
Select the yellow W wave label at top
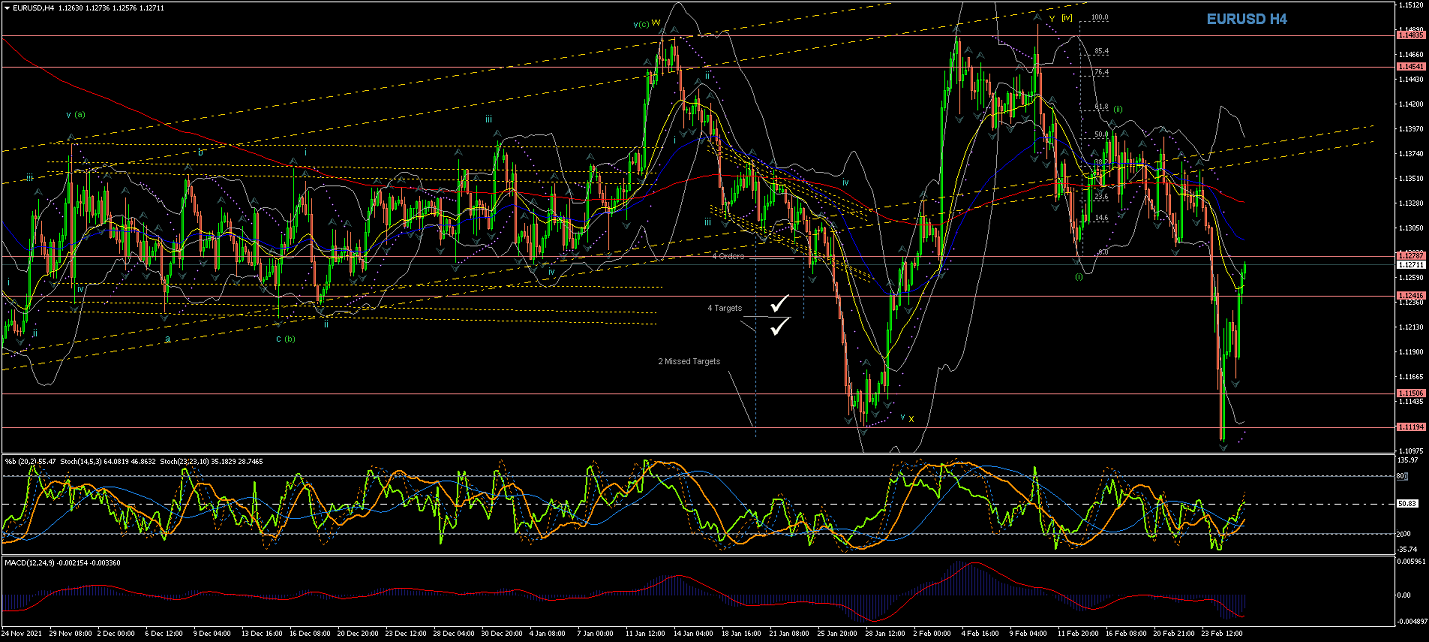pos(656,23)
